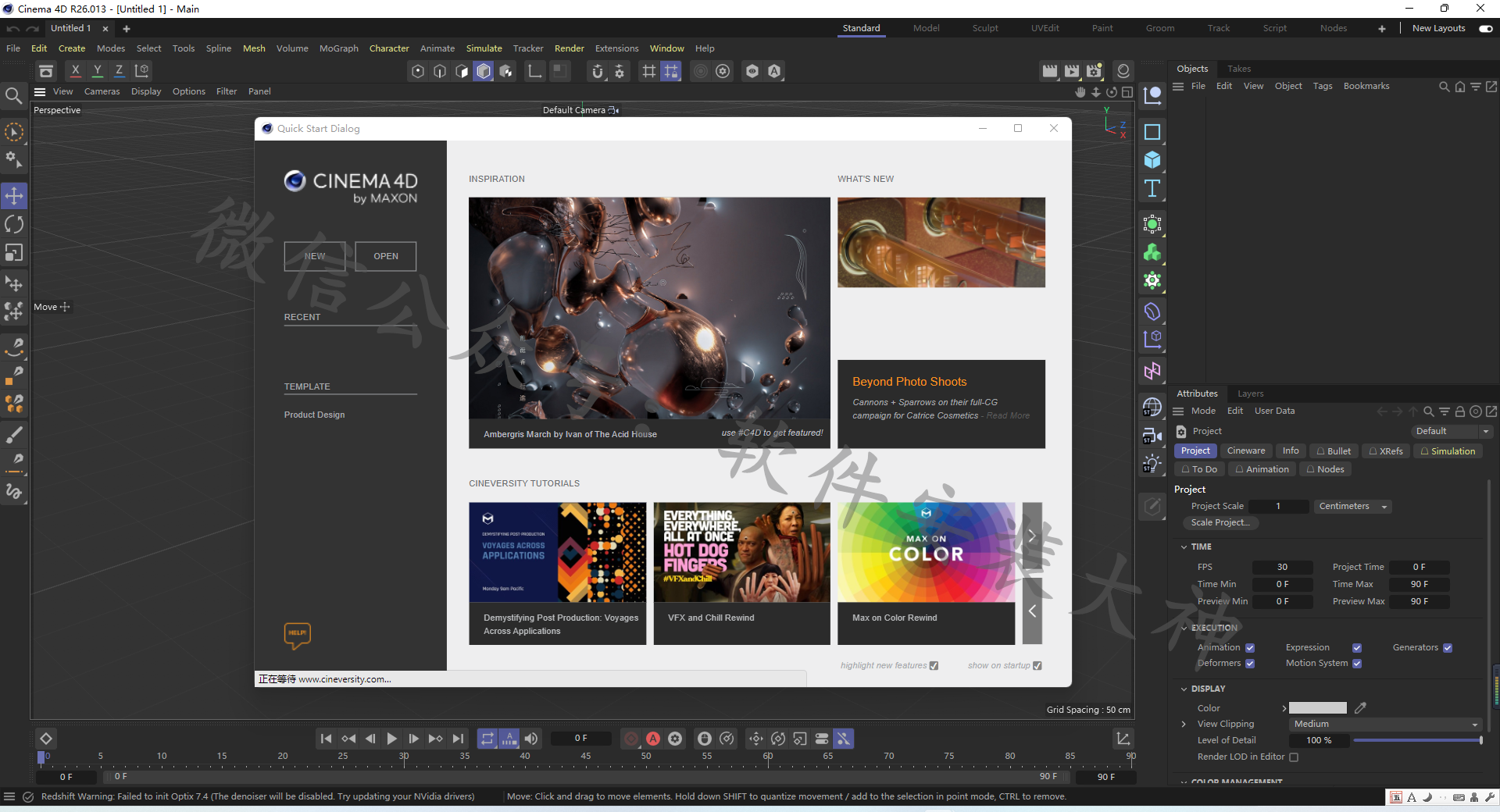The image size is (1500, 812).
Task: Click the Scale Project... button
Action: tap(1220, 523)
